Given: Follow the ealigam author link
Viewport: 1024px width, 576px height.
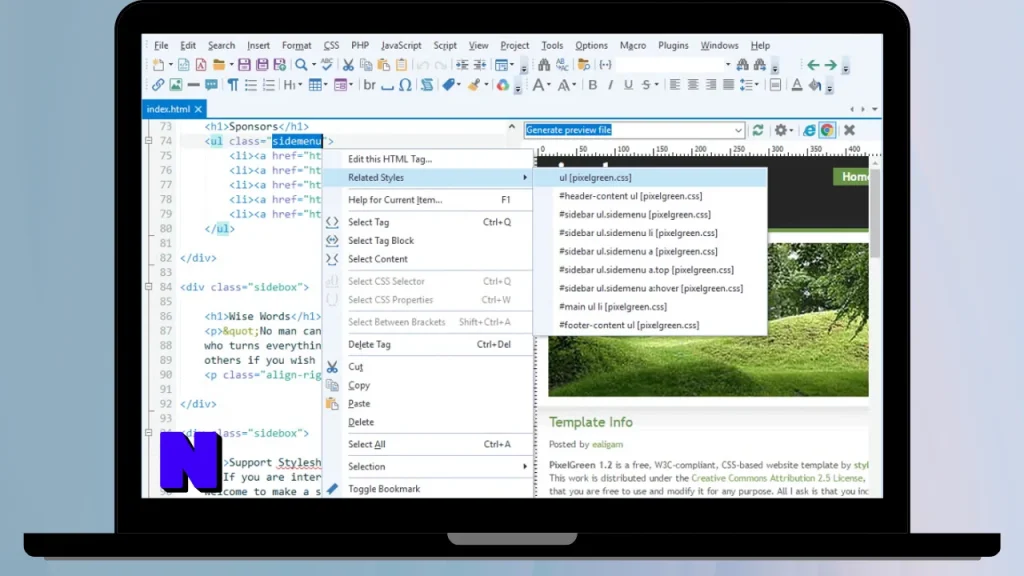Looking at the screenshot, I should (x=607, y=444).
